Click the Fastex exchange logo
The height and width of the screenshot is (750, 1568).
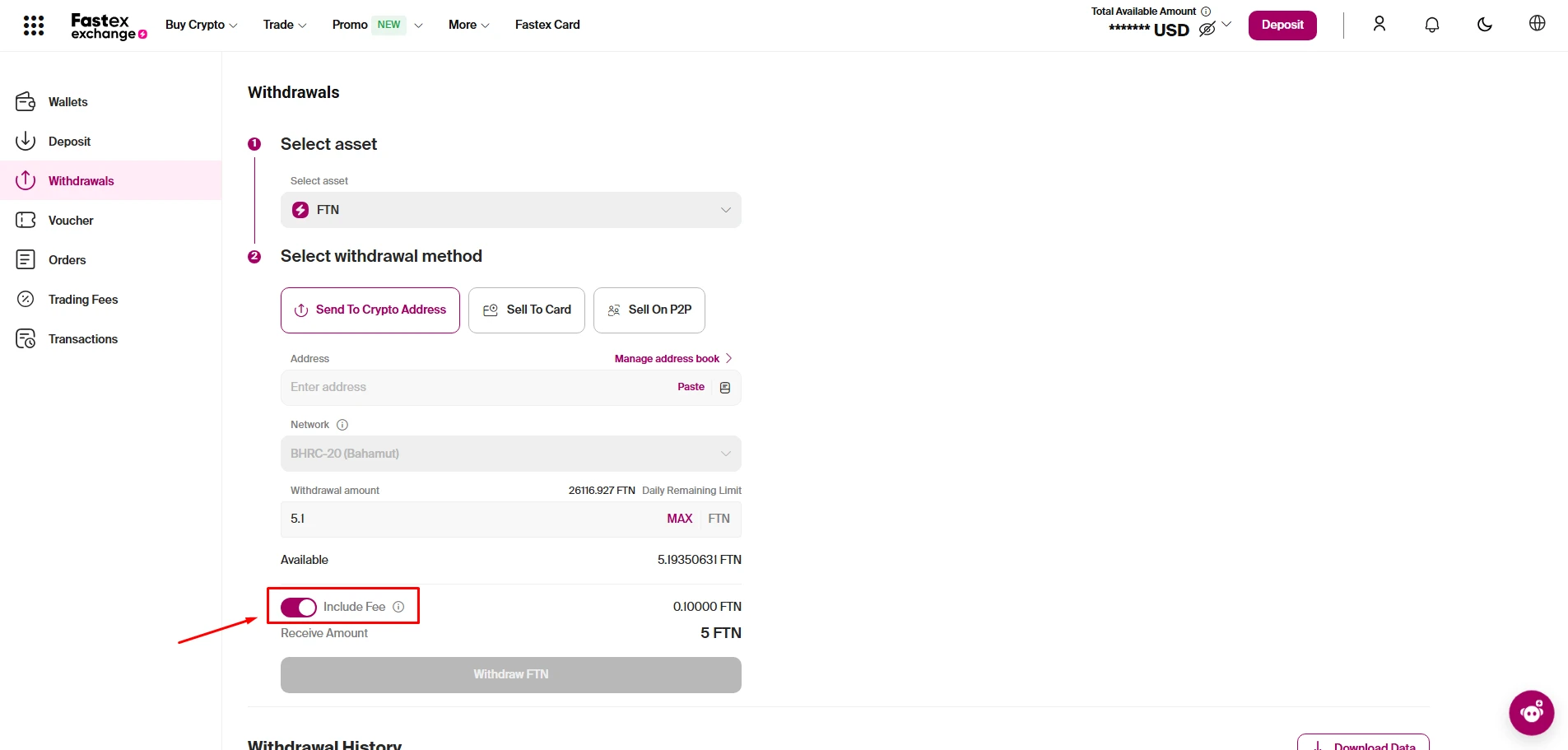109,26
